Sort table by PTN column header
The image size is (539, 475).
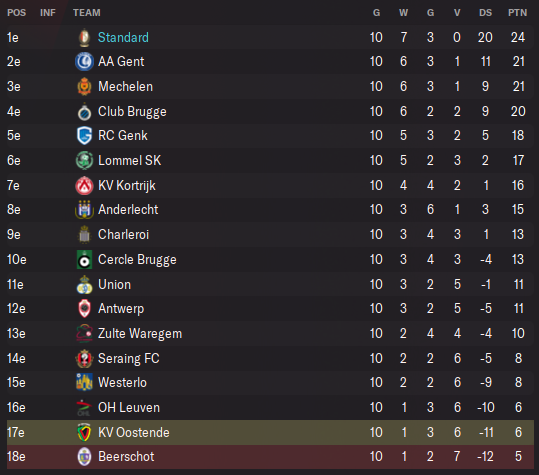tap(518, 13)
